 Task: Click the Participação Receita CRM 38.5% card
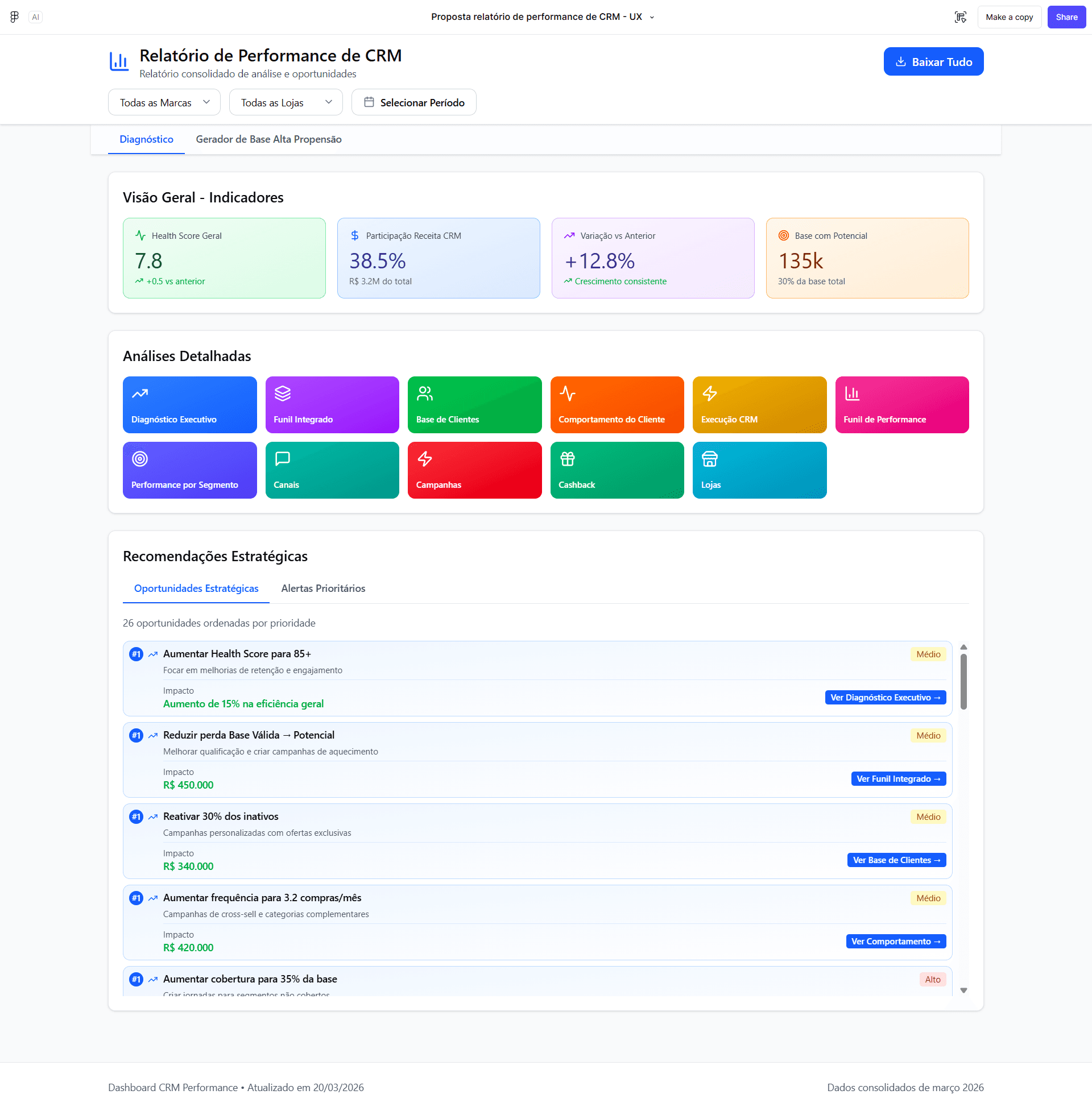click(x=439, y=258)
